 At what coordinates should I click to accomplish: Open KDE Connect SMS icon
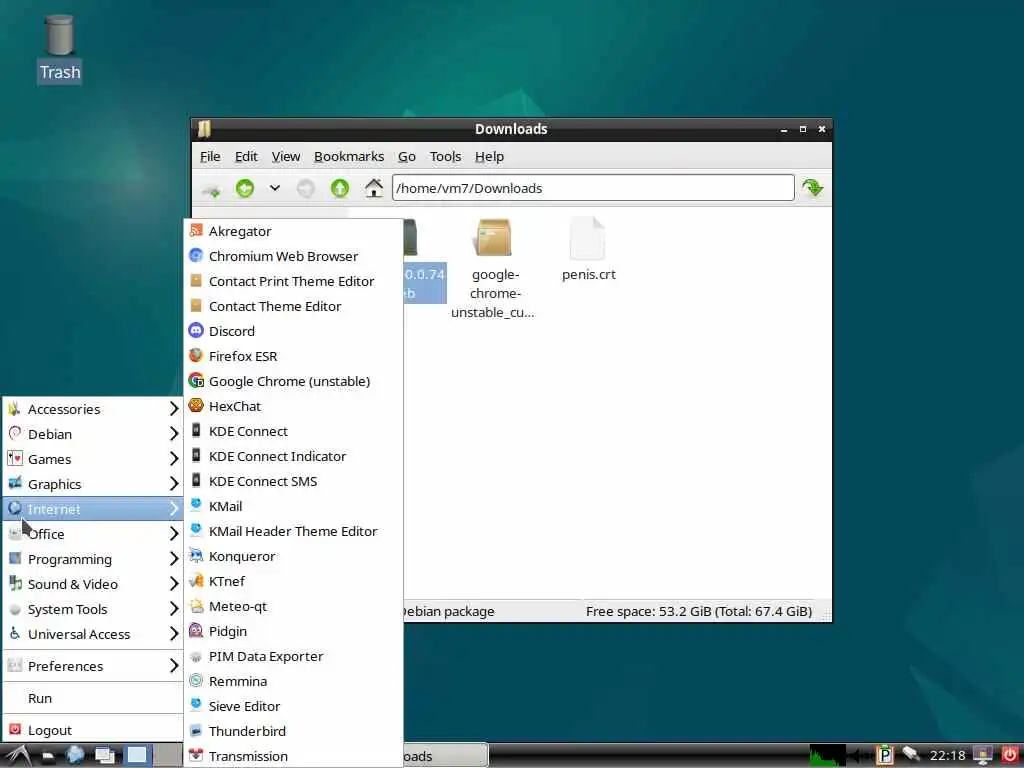pos(196,481)
